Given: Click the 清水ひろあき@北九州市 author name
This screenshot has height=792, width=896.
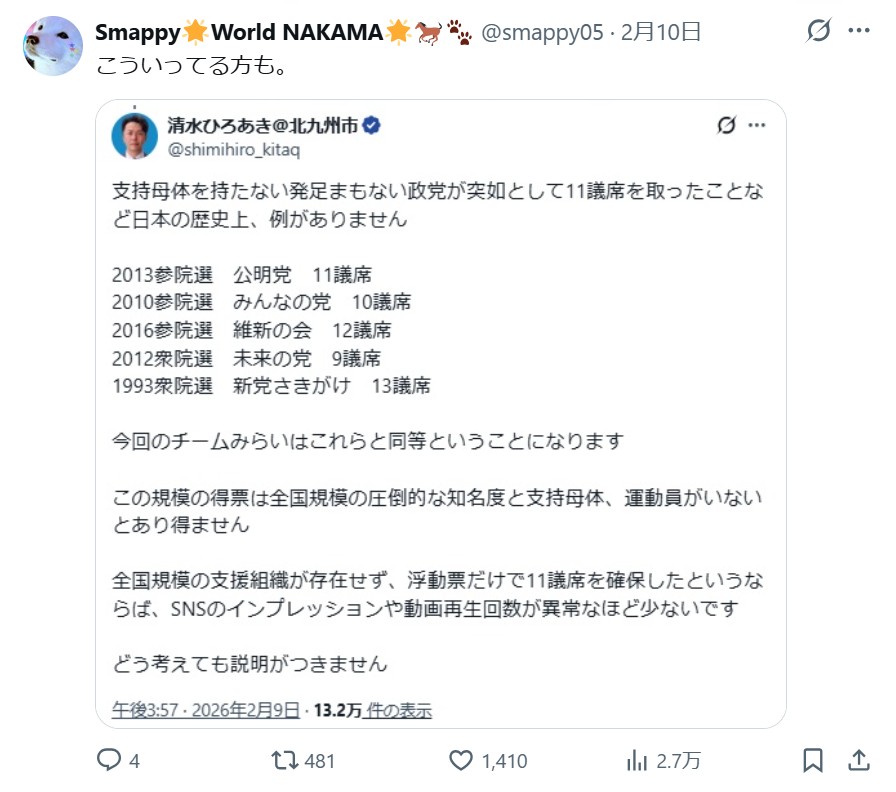Looking at the screenshot, I should 262,126.
